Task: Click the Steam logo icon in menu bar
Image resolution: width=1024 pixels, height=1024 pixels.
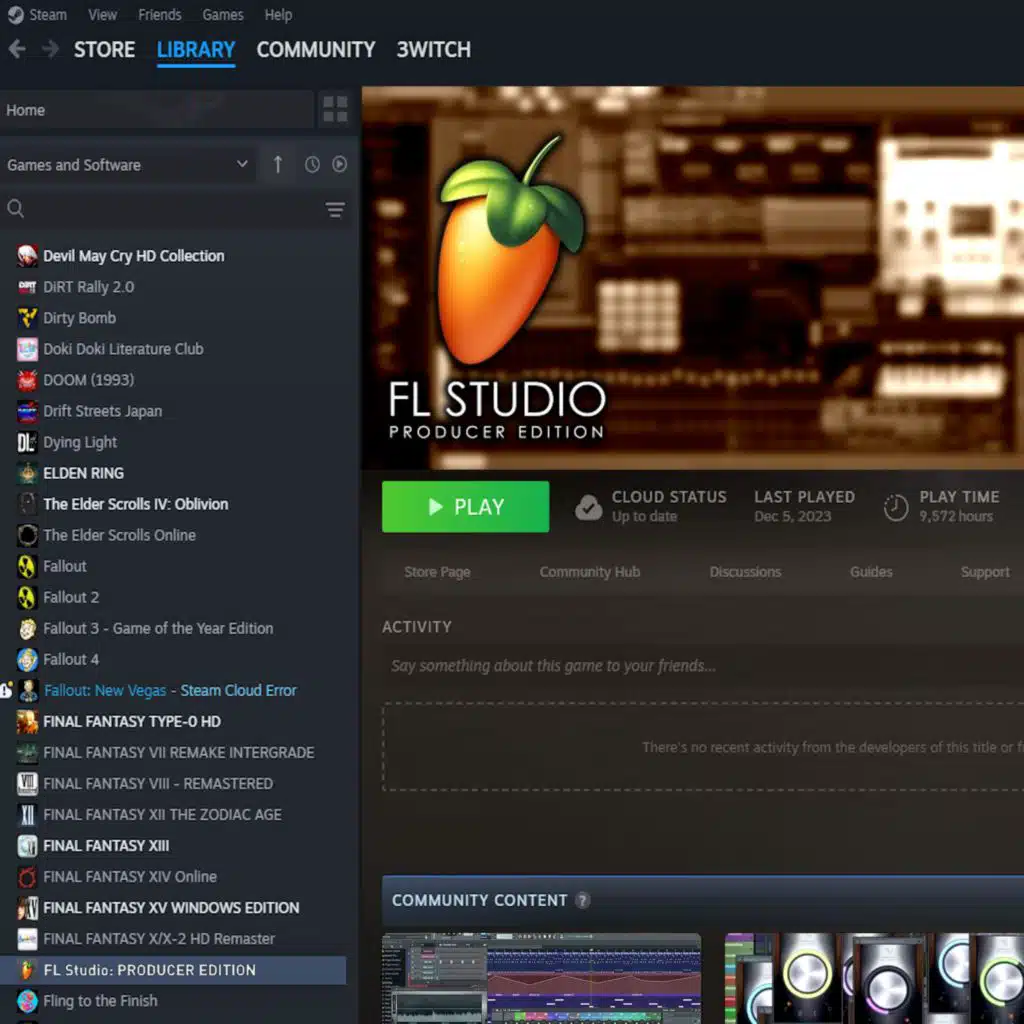Action: tap(15, 14)
